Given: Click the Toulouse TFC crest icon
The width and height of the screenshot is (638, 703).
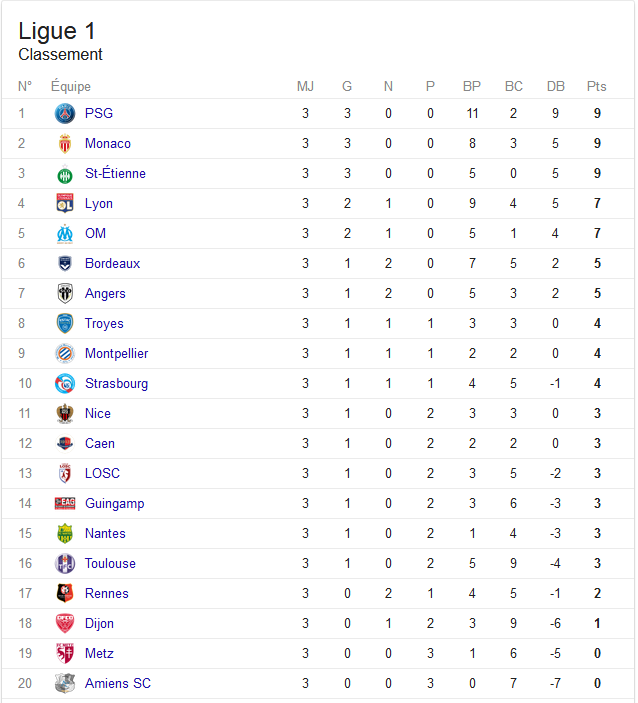Looking at the screenshot, I should tap(65, 564).
